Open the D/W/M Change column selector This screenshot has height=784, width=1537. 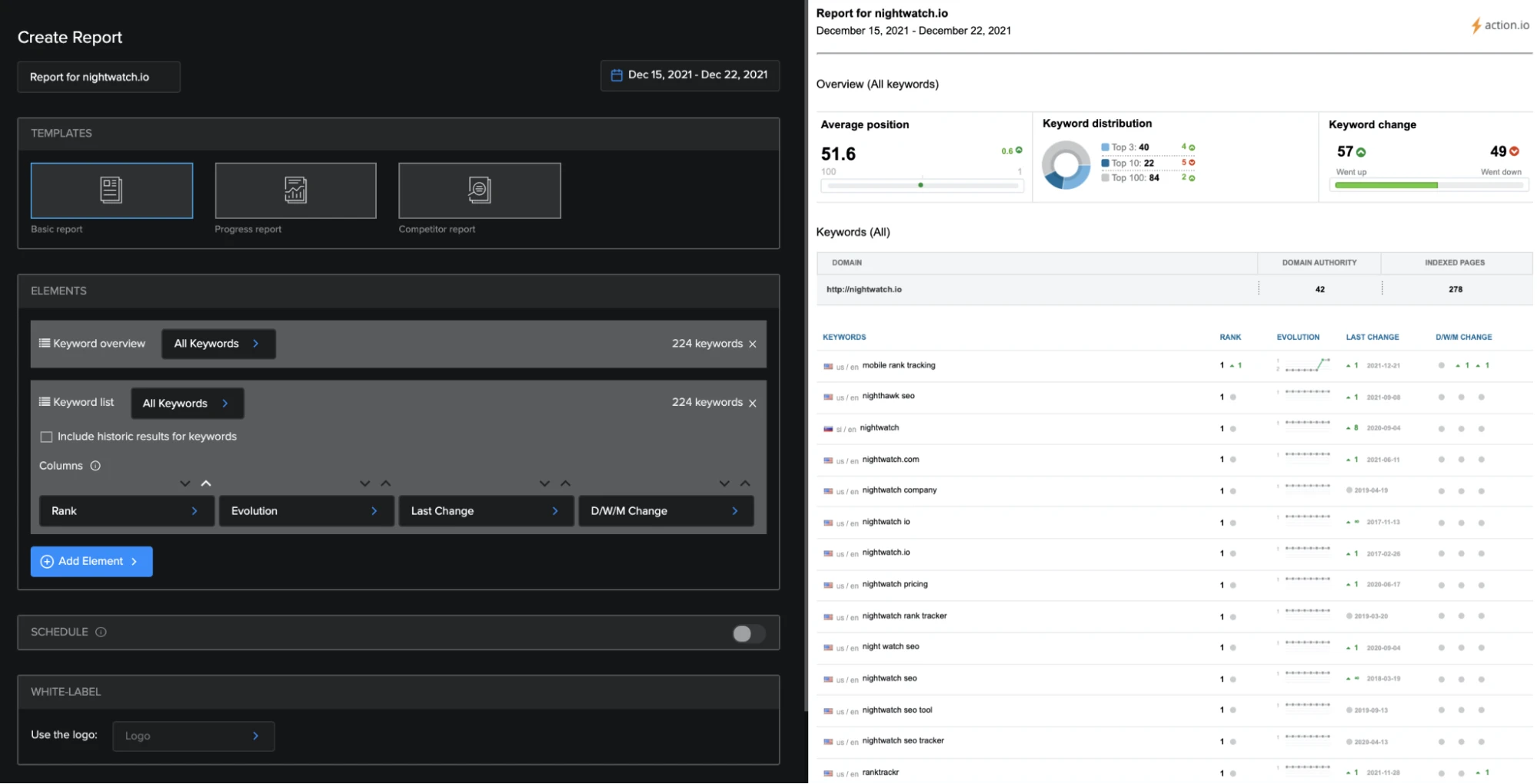(665, 511)
